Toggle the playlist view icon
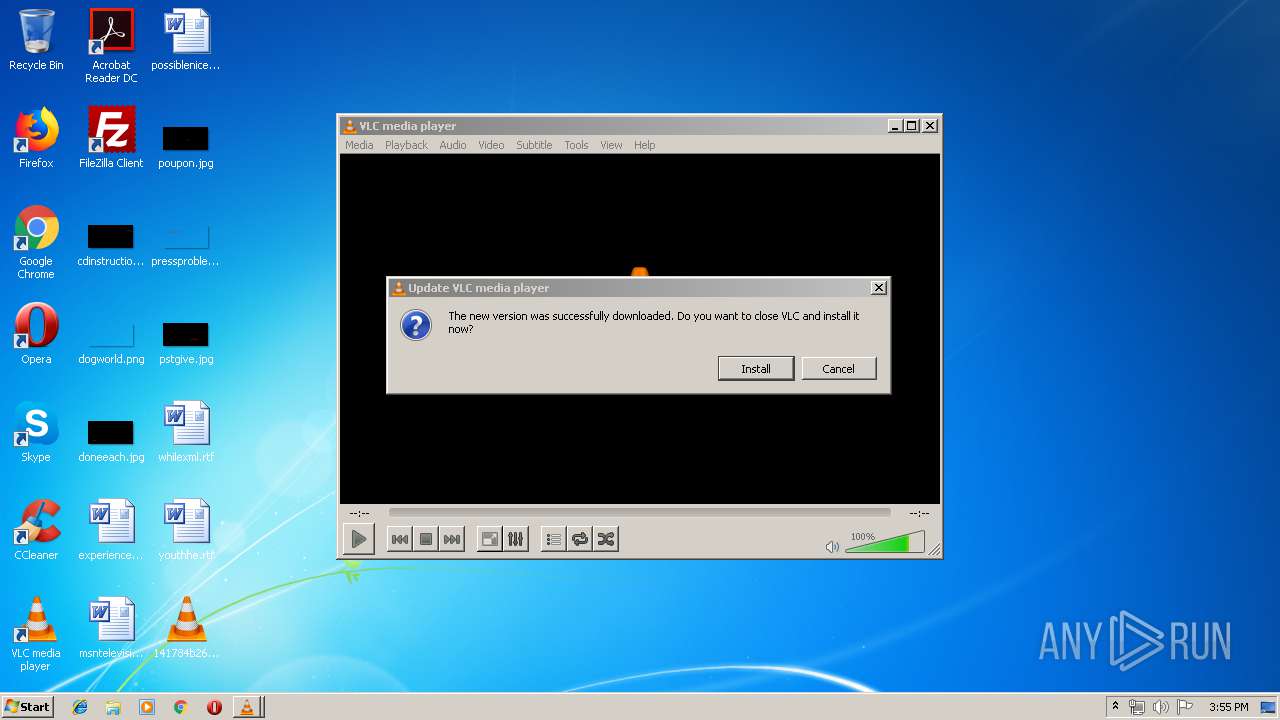Viewport: 1280px width, 720px height. pyautogui.click(x=553, y=539)
